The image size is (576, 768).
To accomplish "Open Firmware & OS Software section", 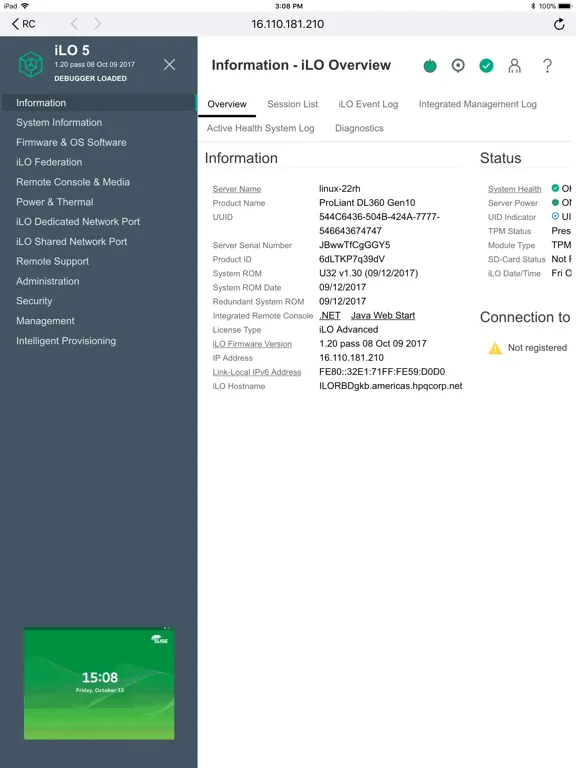I will click(71, 143).
